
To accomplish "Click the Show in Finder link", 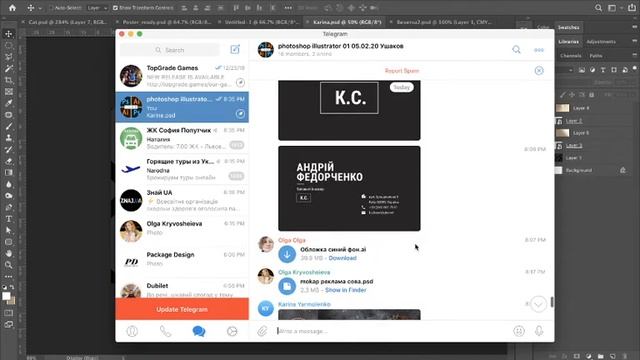I will pyautogui.click(x=345, y=290).
